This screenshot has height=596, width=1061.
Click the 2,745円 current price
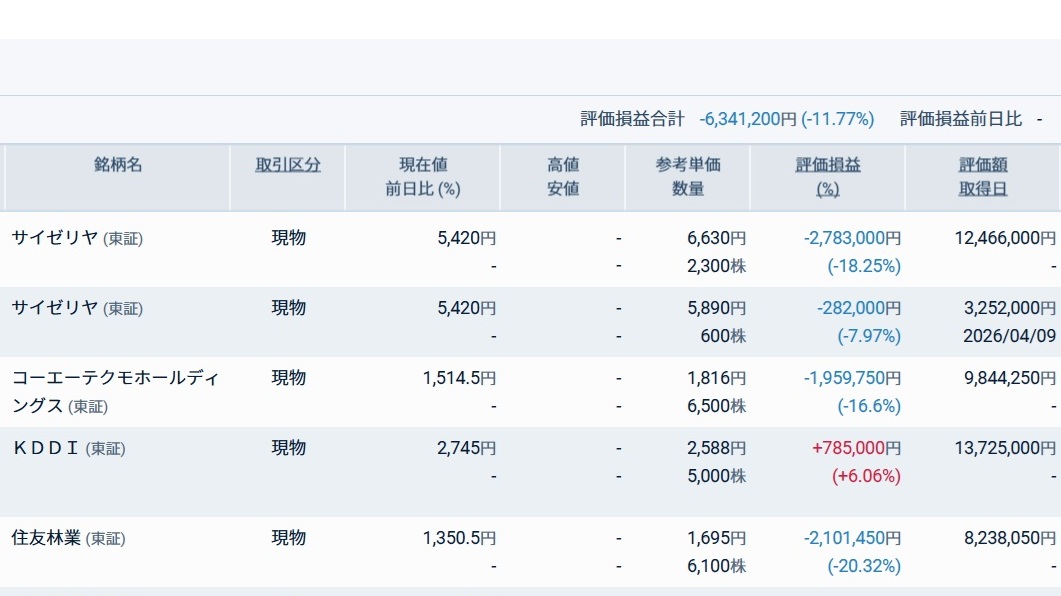[x=466, y=448]
